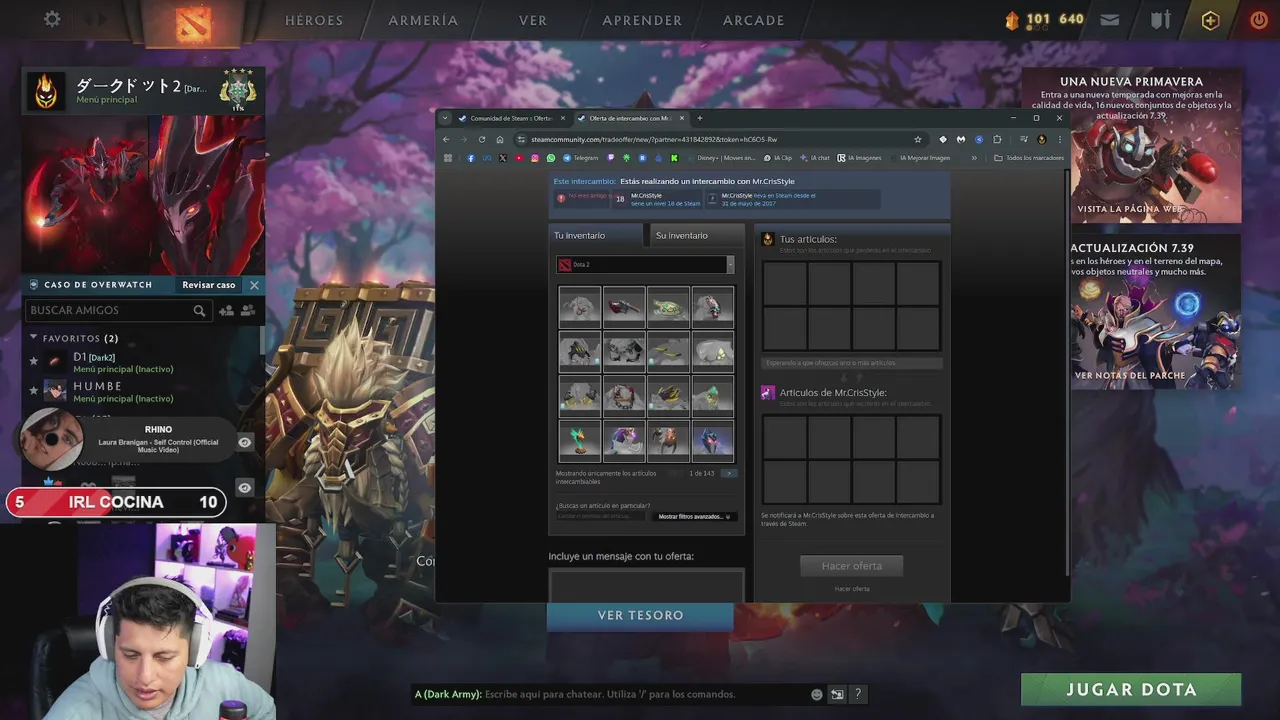Click the browser home icon
This screenshot has height=720, width=1280.
(x=500, y=139)
